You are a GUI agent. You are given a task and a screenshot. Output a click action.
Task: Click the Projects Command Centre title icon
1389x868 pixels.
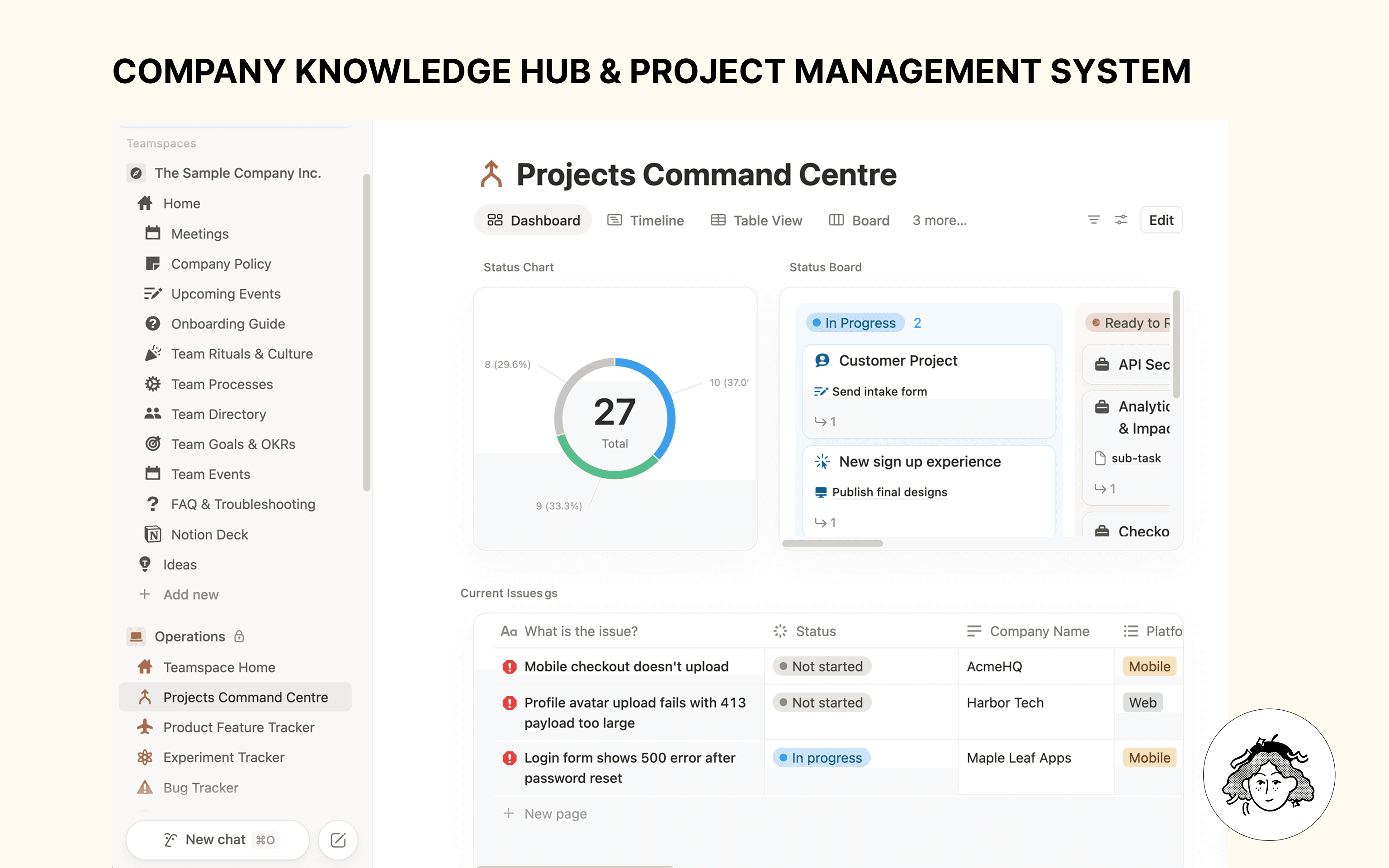[x=491, y=175]
